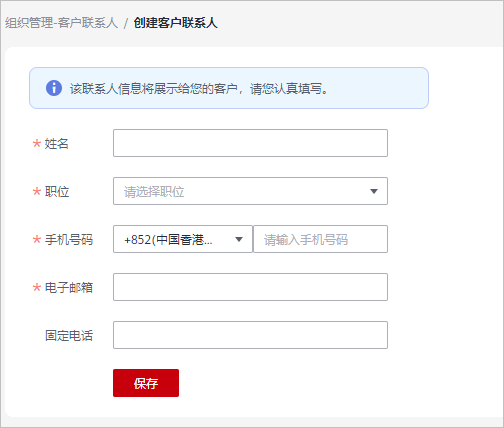Click the red asterisk beside 姓名
Screen dimensions: 504x428
(x=37, y=144)
